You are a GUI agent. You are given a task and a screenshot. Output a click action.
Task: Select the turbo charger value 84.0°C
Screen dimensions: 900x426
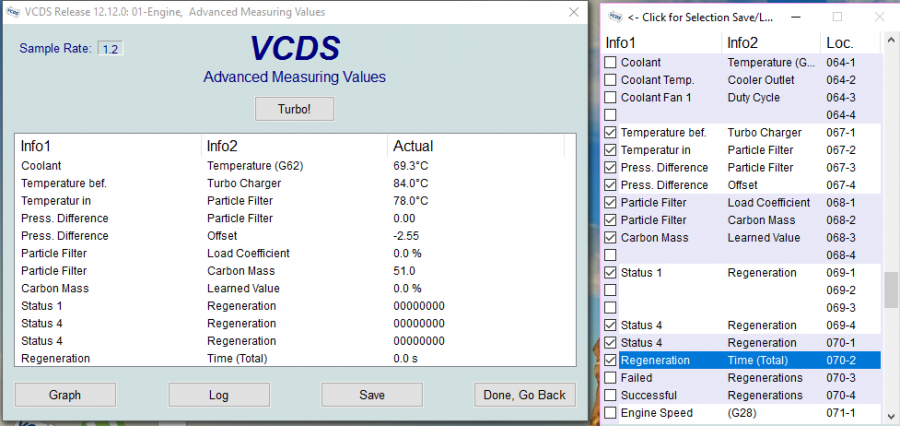[411, 184]
